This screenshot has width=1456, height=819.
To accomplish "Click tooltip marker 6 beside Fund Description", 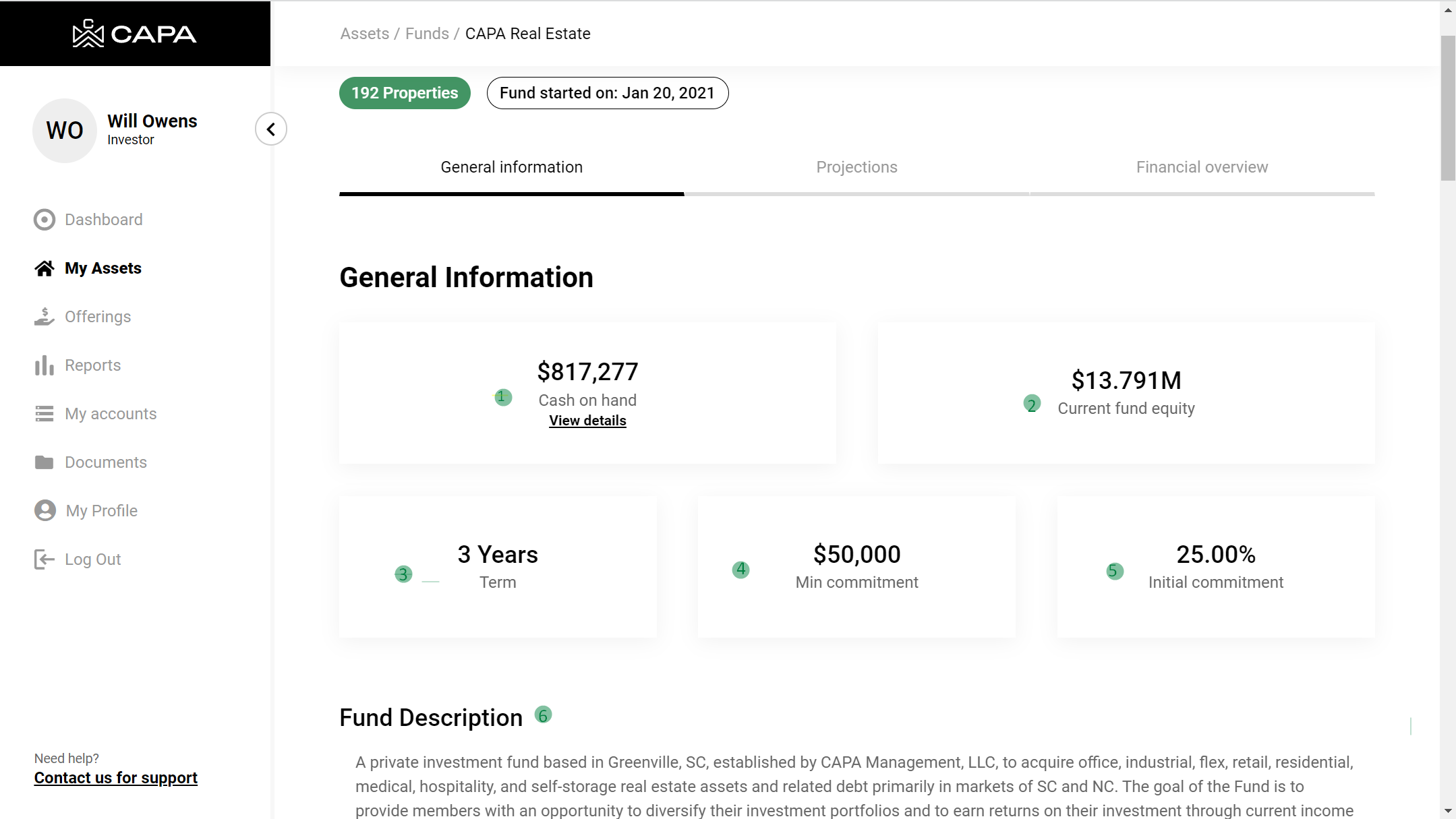I will point(543,715).
